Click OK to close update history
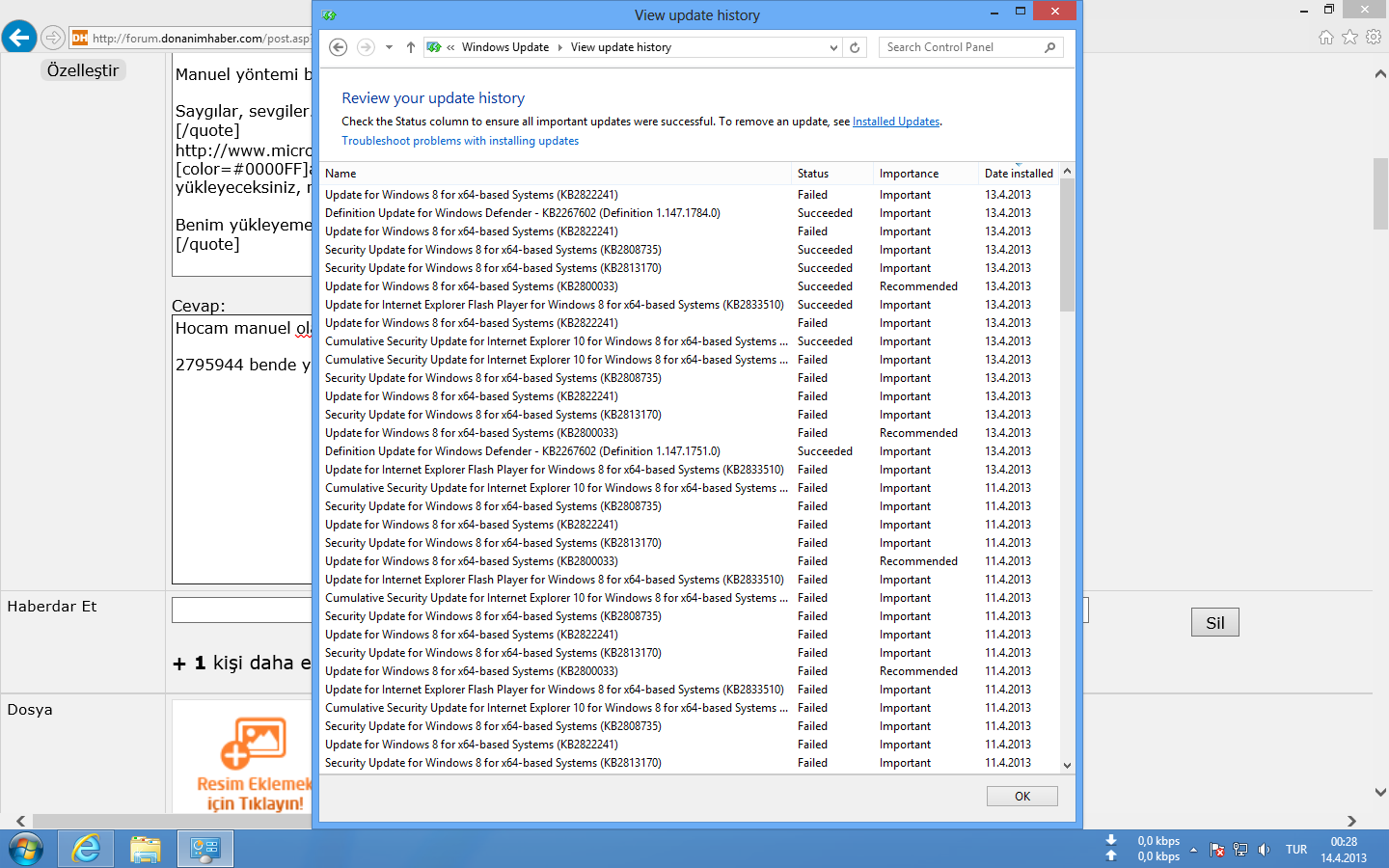The image size is (1389, 868). [x=1022, y=797]
